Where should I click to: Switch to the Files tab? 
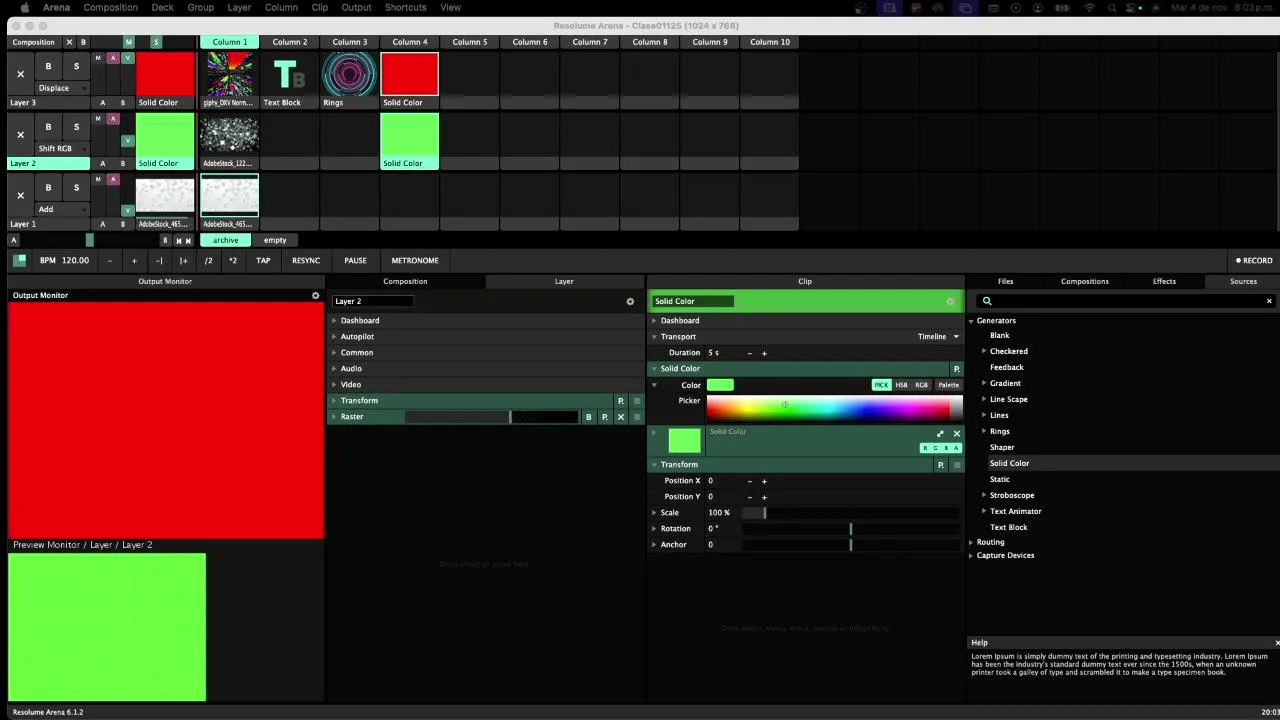click(x=1005, y=282)
